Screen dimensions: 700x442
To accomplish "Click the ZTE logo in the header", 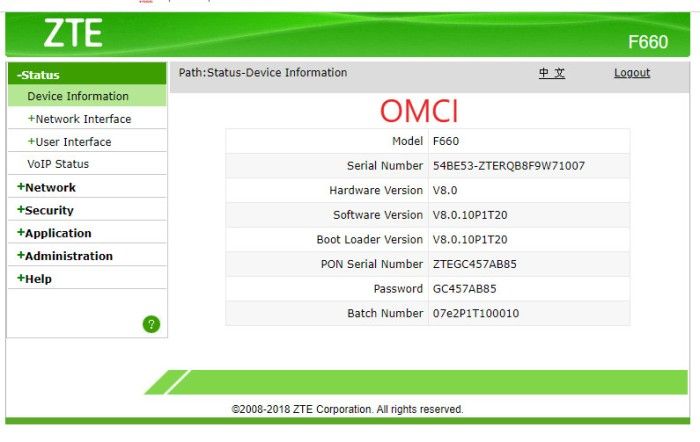I will coord(72,33).
